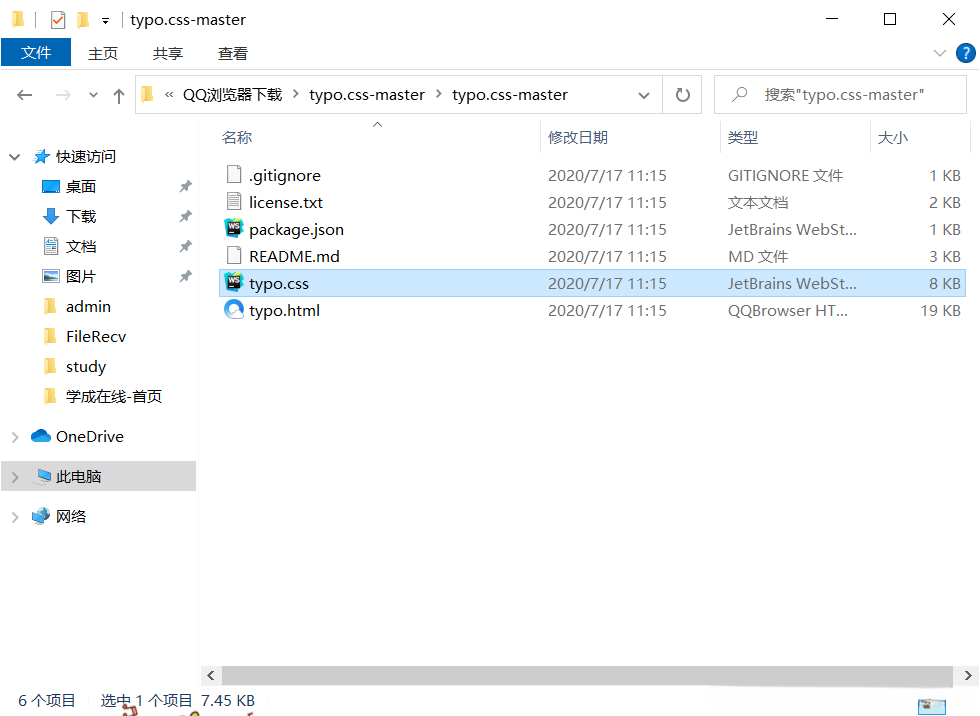Select the file name package.json
The height and width of the screenshot is (716, 980).
296,229
